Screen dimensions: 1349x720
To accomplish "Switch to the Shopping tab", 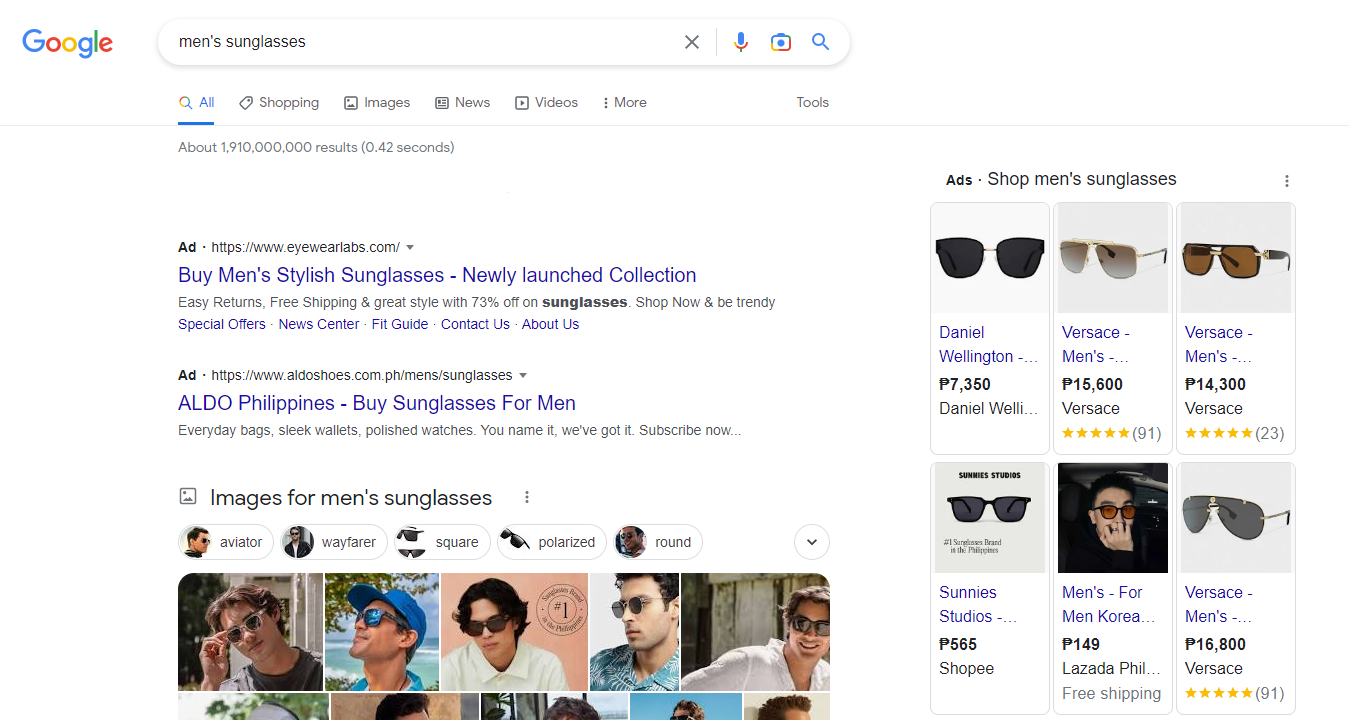I will (279, 102).
